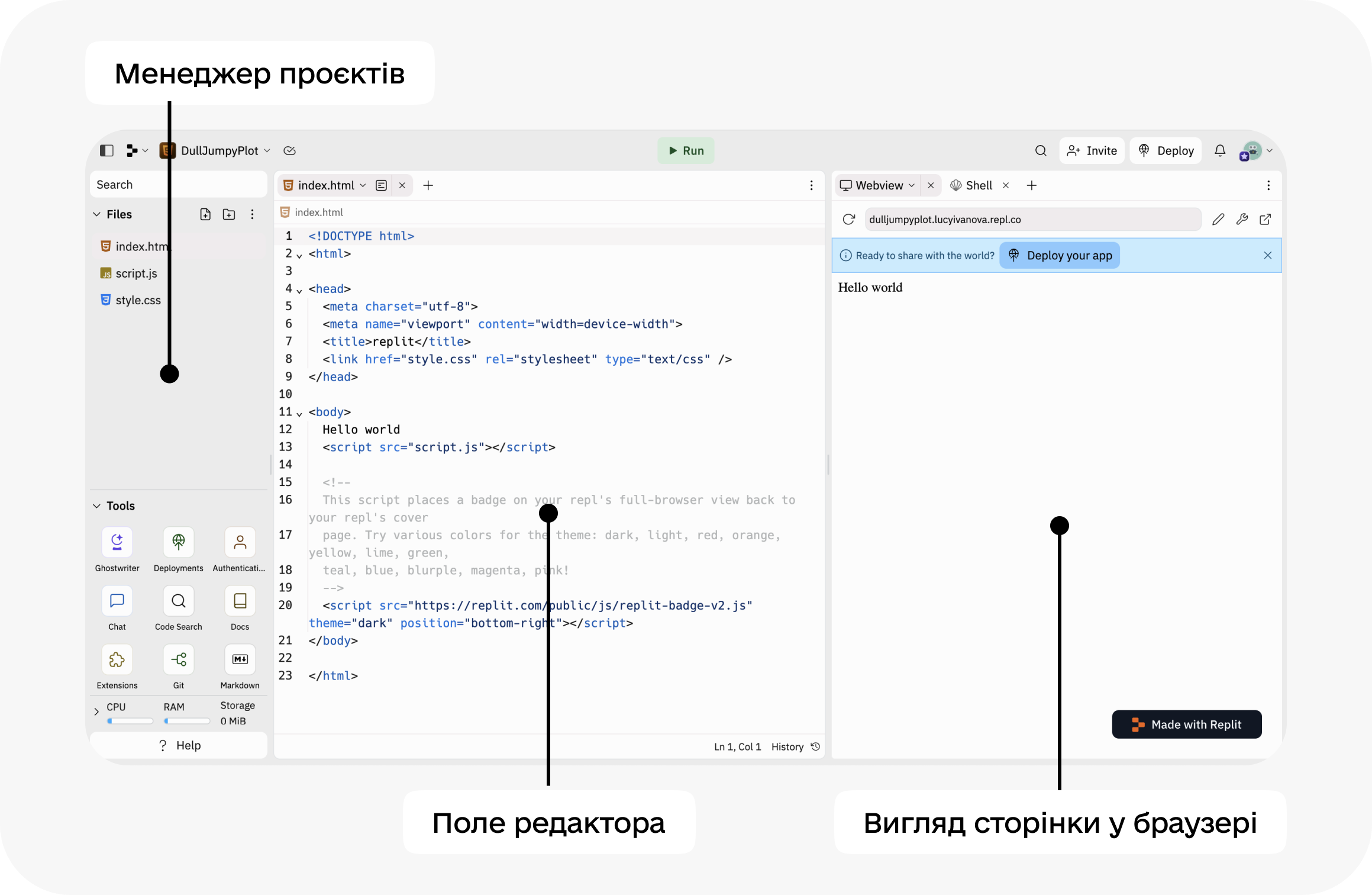Click the Made with Replit badge
The height and width of the screenshot is (895, 1372).
[1187, 725]
